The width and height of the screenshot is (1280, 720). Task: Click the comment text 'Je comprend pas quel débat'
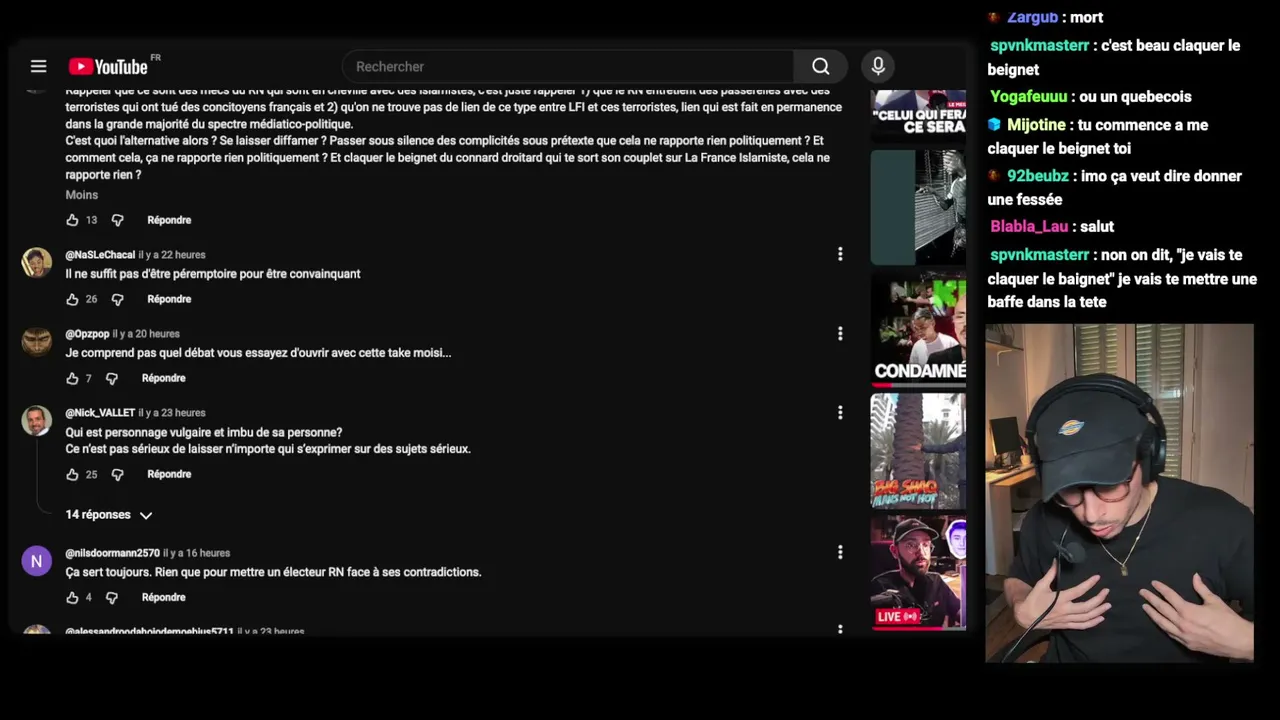coord(258,353)
